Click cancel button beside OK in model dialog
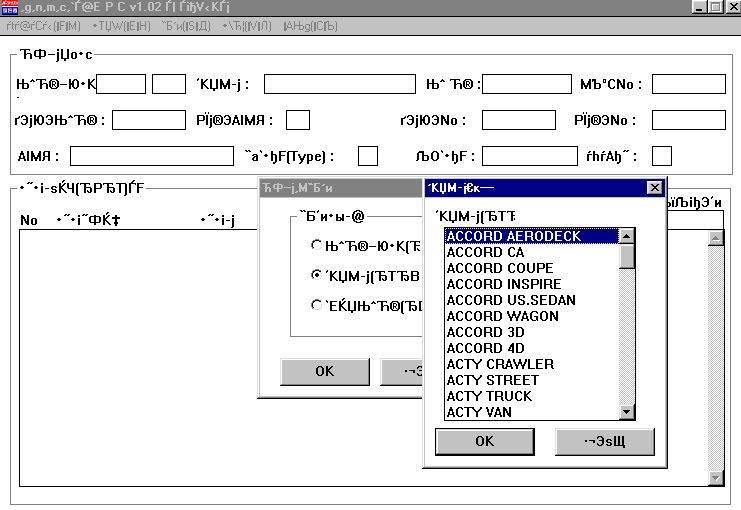Image resolution: width=741 pixels, height=510 pixels. (605, 441)
